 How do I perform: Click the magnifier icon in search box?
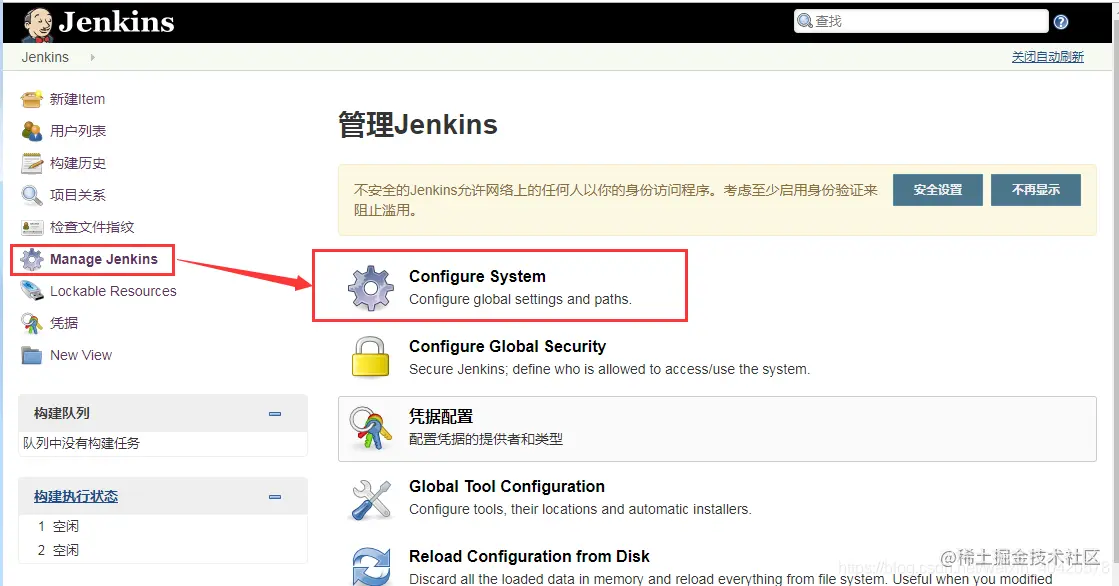804,21
